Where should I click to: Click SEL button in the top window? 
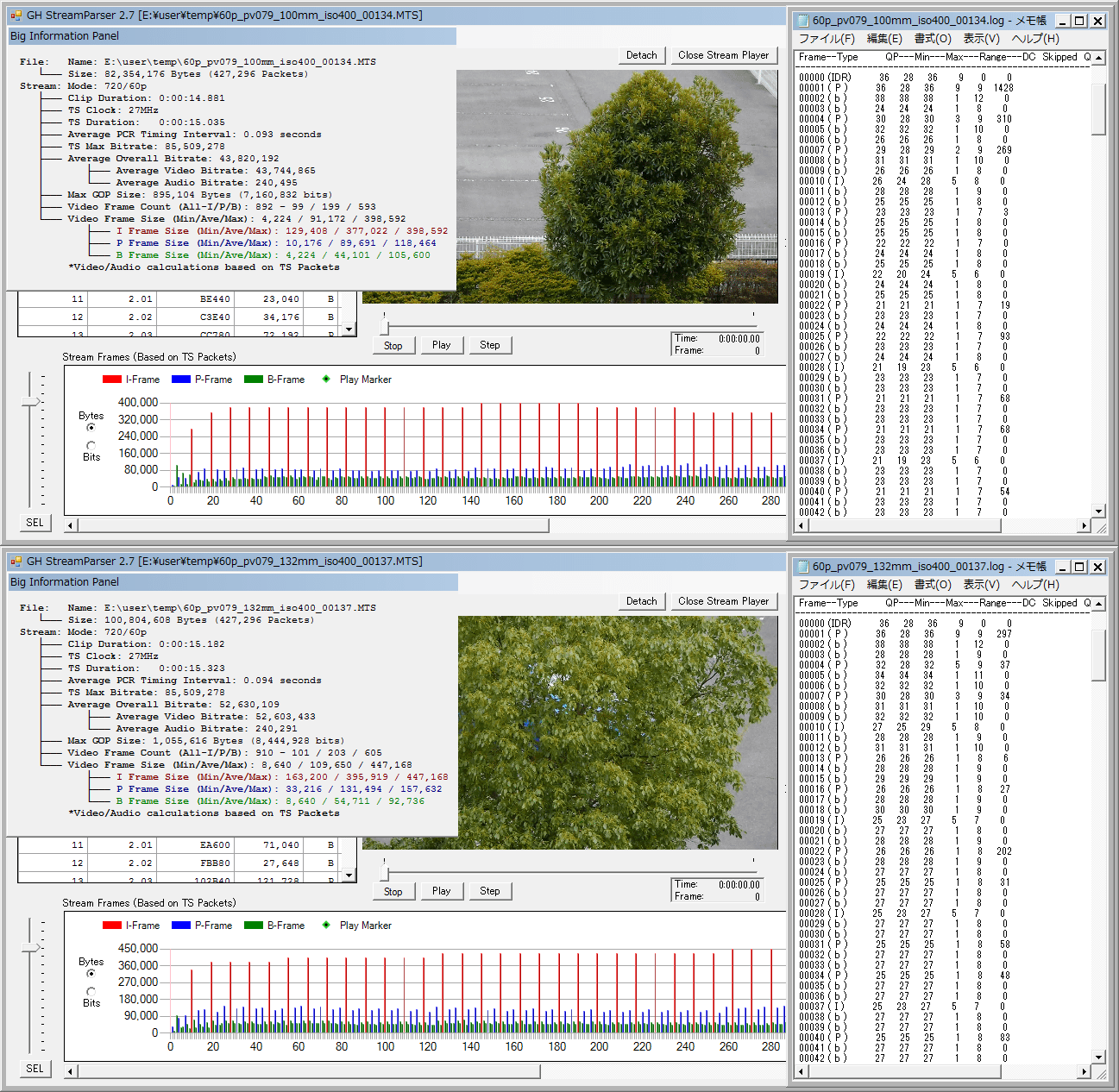[x=35, y=523]
